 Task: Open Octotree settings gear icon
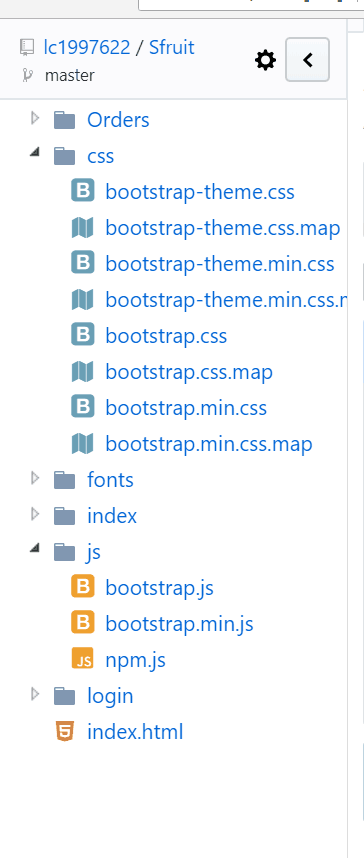coord(265,60)
